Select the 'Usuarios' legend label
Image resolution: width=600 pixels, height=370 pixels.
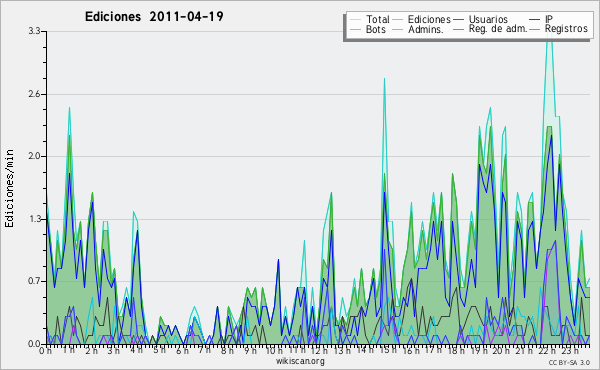pyautogui.click(x=488, y=19)
